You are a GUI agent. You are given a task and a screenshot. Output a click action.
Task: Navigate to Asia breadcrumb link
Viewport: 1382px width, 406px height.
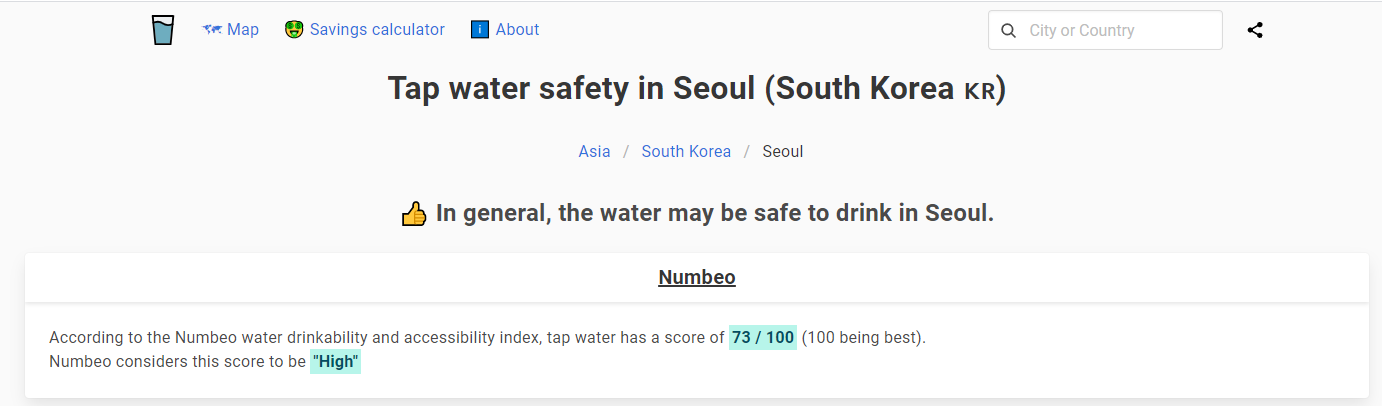[x=594, y=152]
